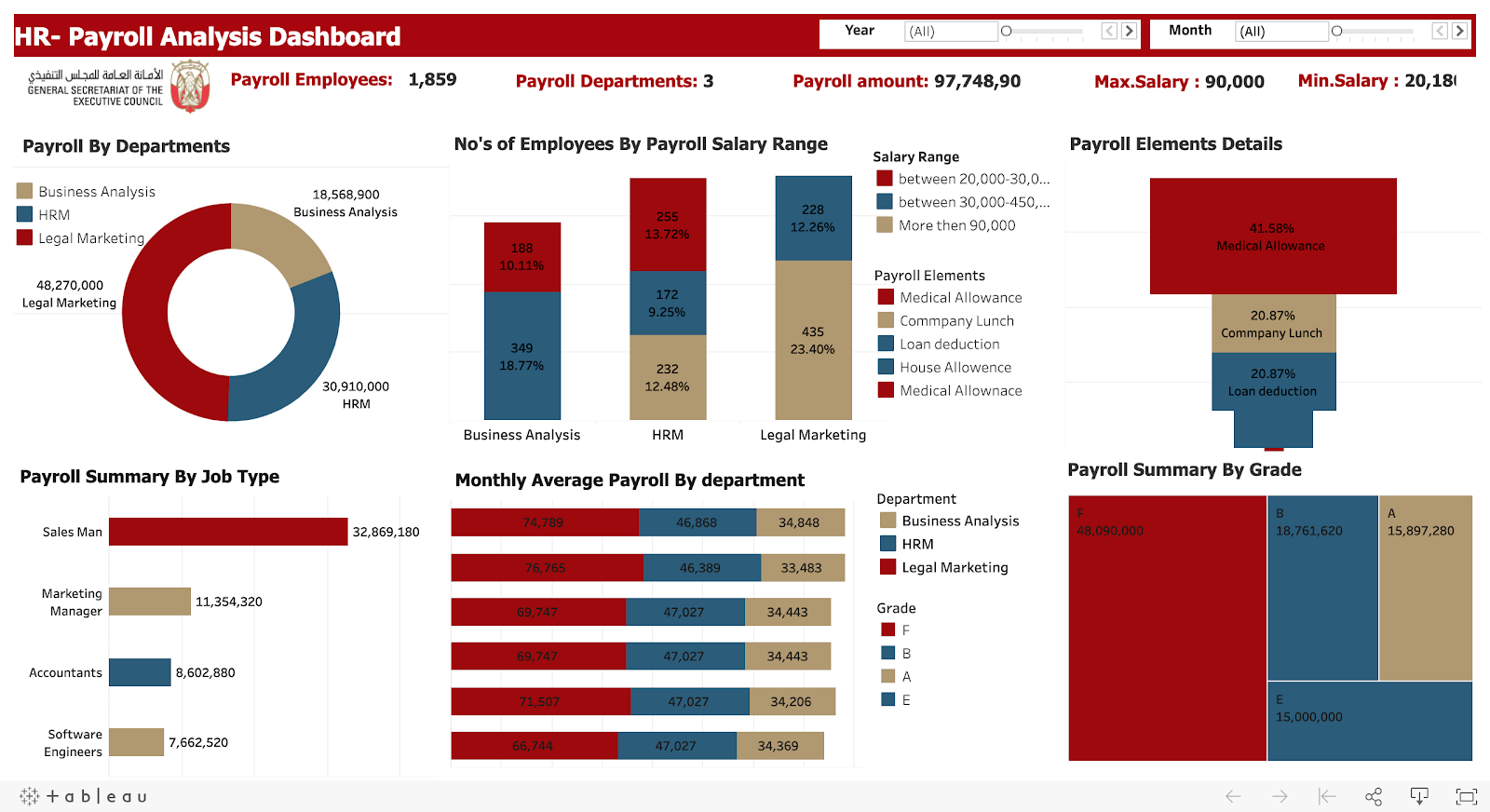Image resolution: width=1490 pixels, height=812 pixels.
Task: Step Month filter to next value
Action: coord(1459,31)
